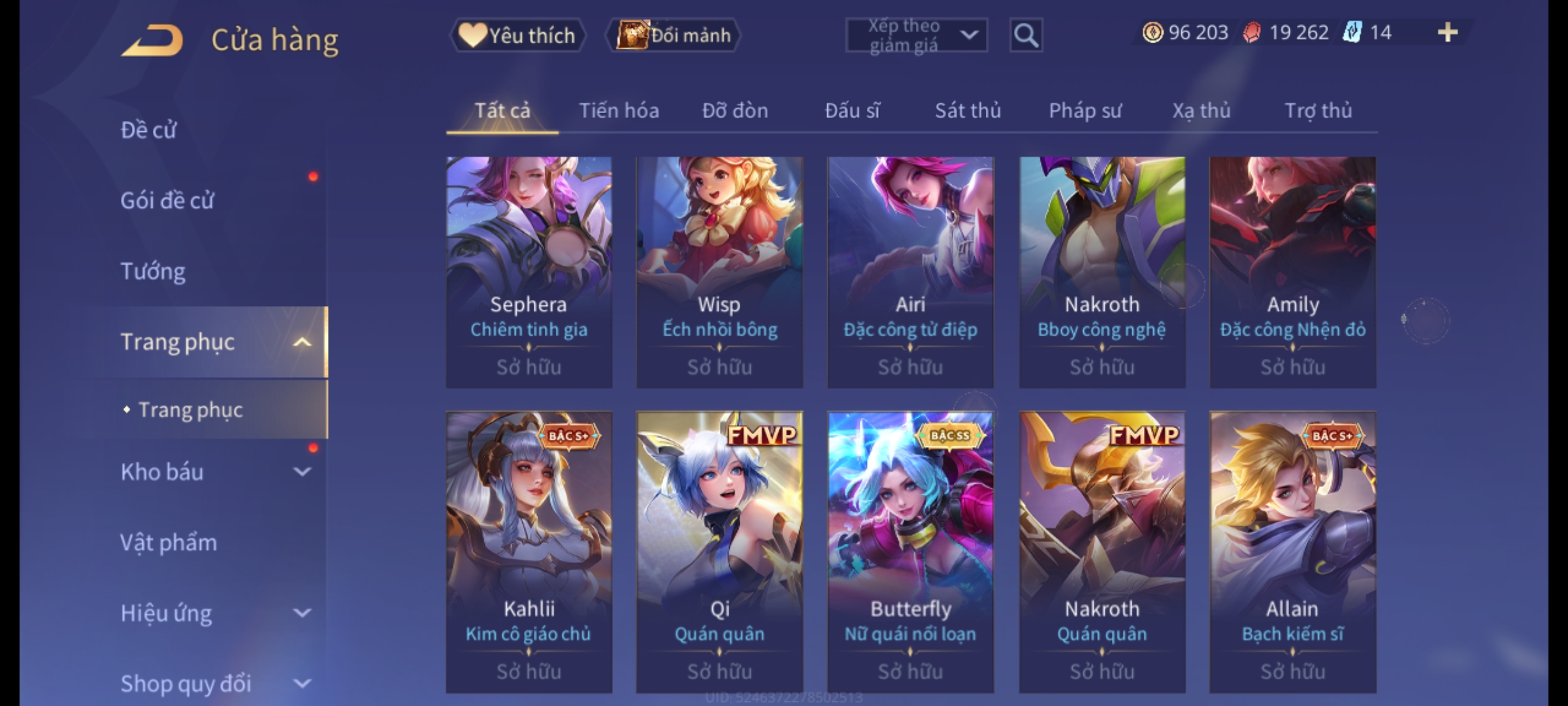Tap the red ruby currency icon
1568x706 pixels.
click(x=1252, y=32)
